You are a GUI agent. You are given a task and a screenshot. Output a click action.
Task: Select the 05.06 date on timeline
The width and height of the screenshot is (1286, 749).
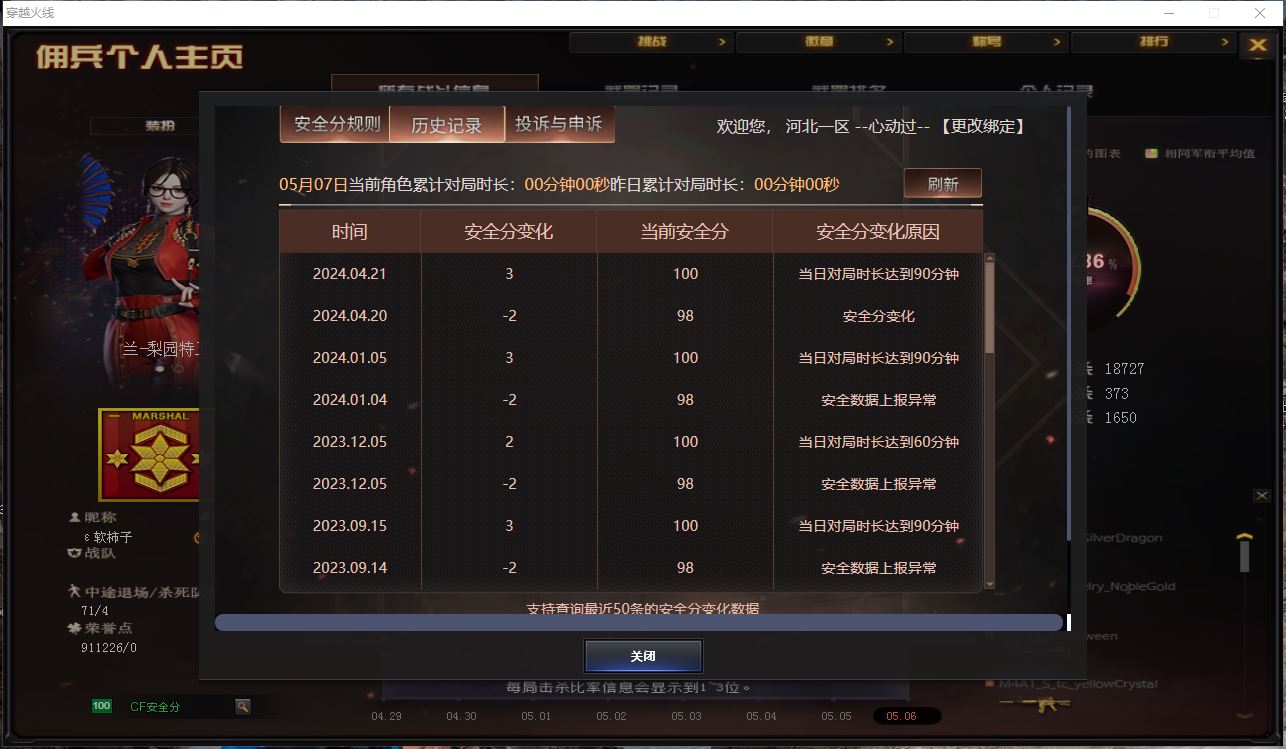[906, 716]
